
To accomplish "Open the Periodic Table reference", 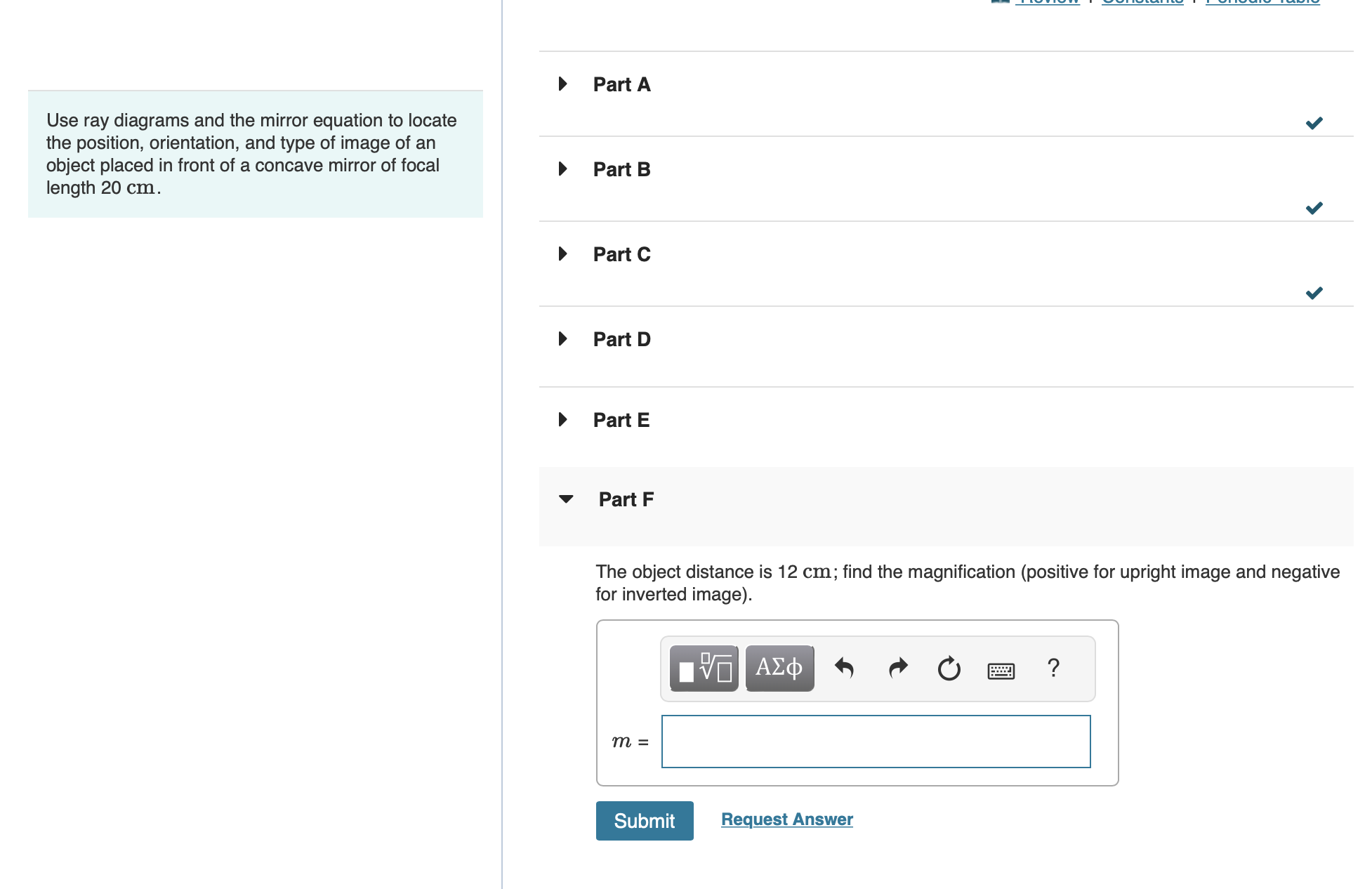I will click(x=1264, y=2).
